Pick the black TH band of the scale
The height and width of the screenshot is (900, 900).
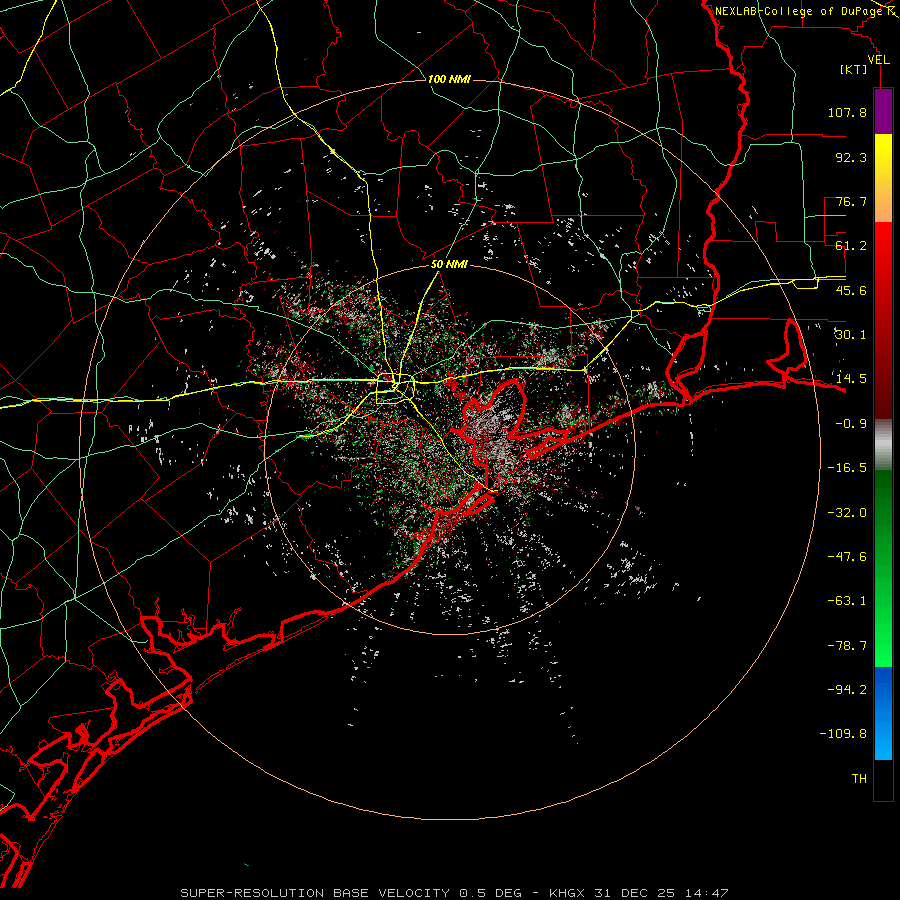[883, 779]
